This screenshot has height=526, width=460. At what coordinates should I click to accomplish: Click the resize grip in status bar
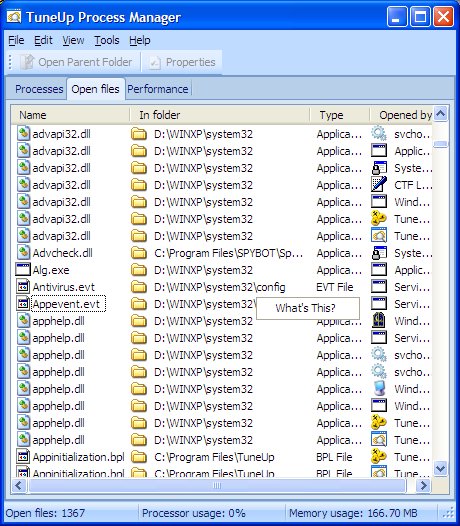(448, 513)
